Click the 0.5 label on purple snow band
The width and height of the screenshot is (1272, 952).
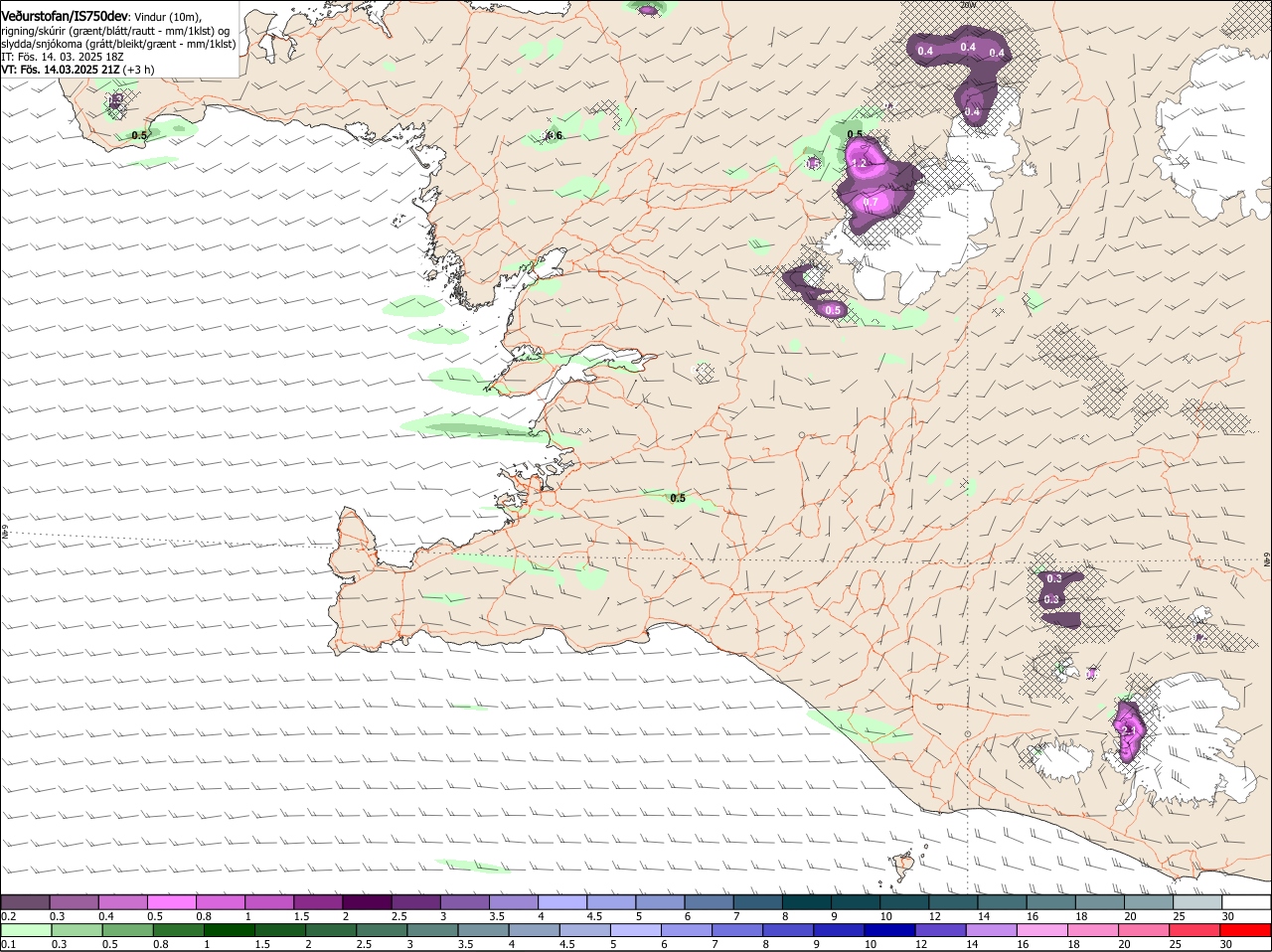833,310
